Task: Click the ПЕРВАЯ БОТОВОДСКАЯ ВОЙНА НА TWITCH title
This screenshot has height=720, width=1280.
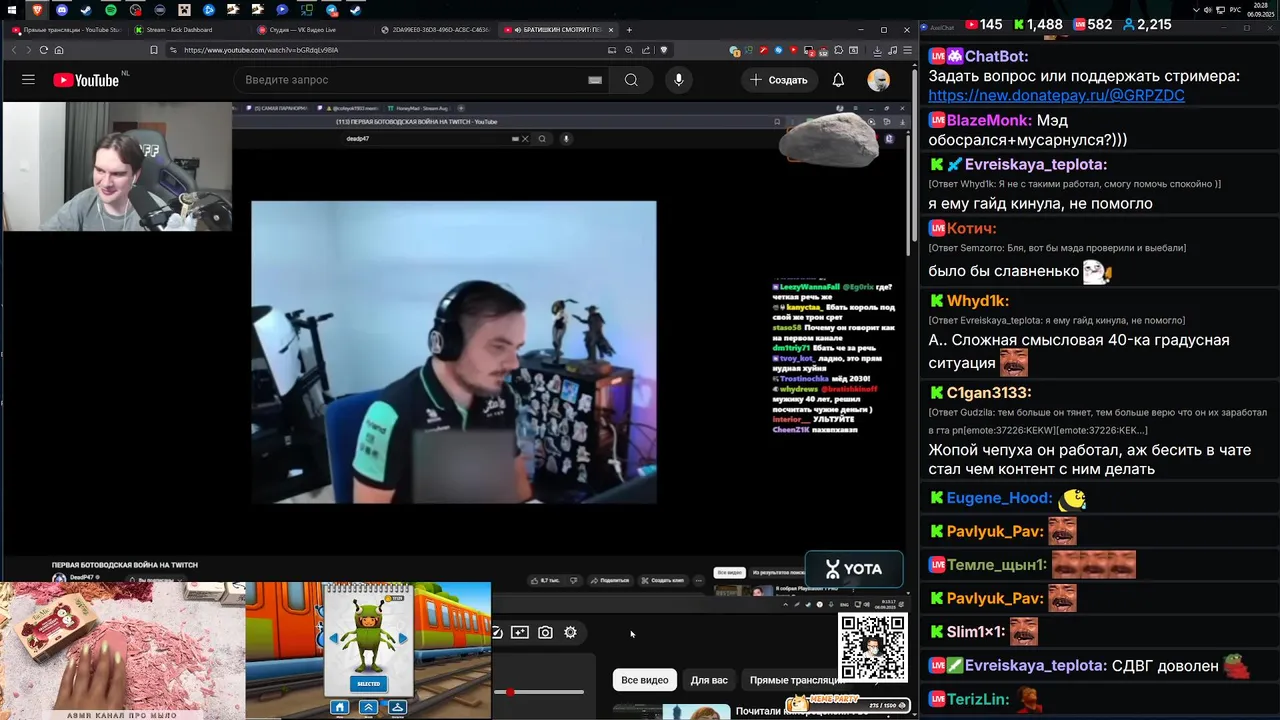Action: pos(125,565)
